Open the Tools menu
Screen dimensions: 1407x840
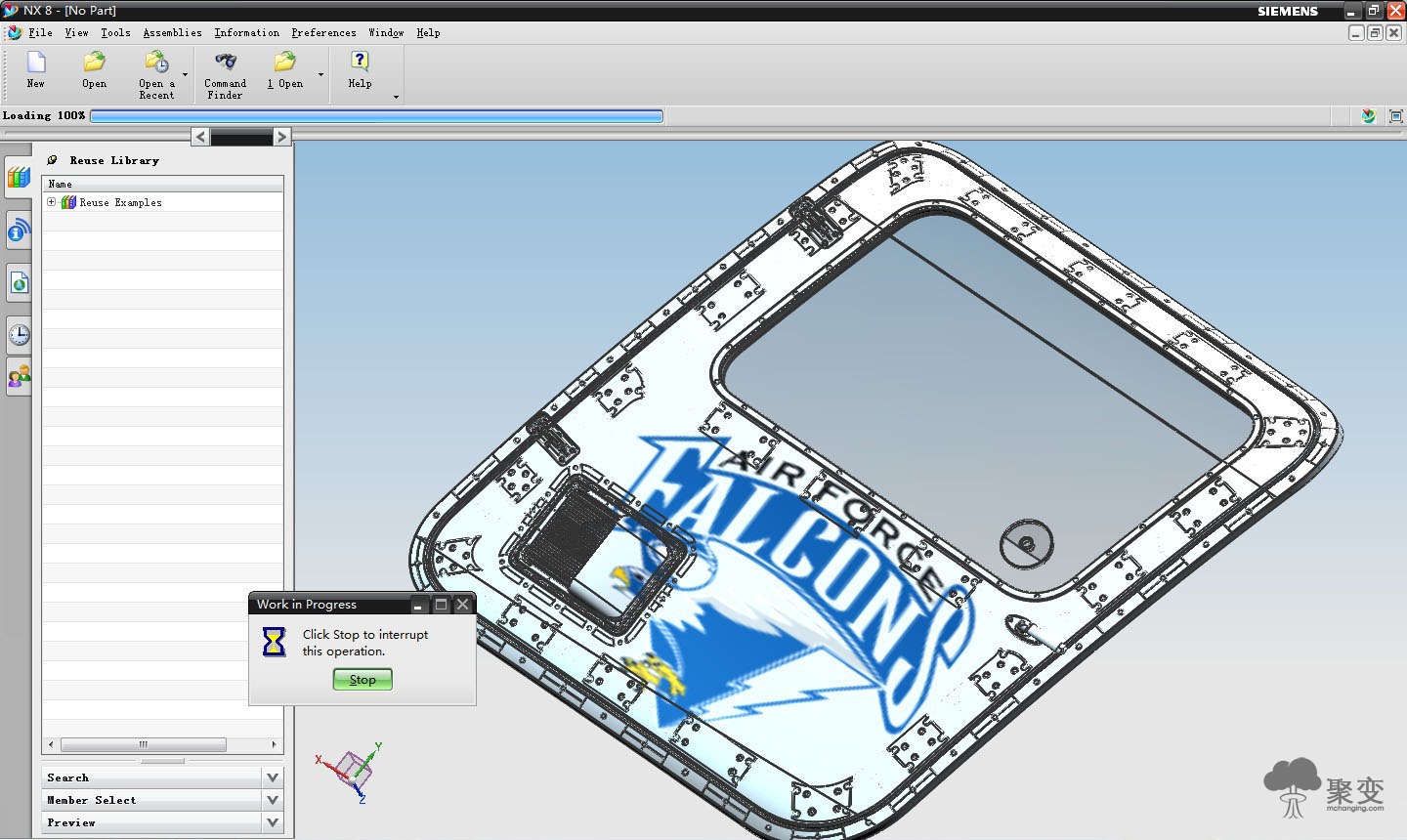pyautogui.click(x=115, y=32)
